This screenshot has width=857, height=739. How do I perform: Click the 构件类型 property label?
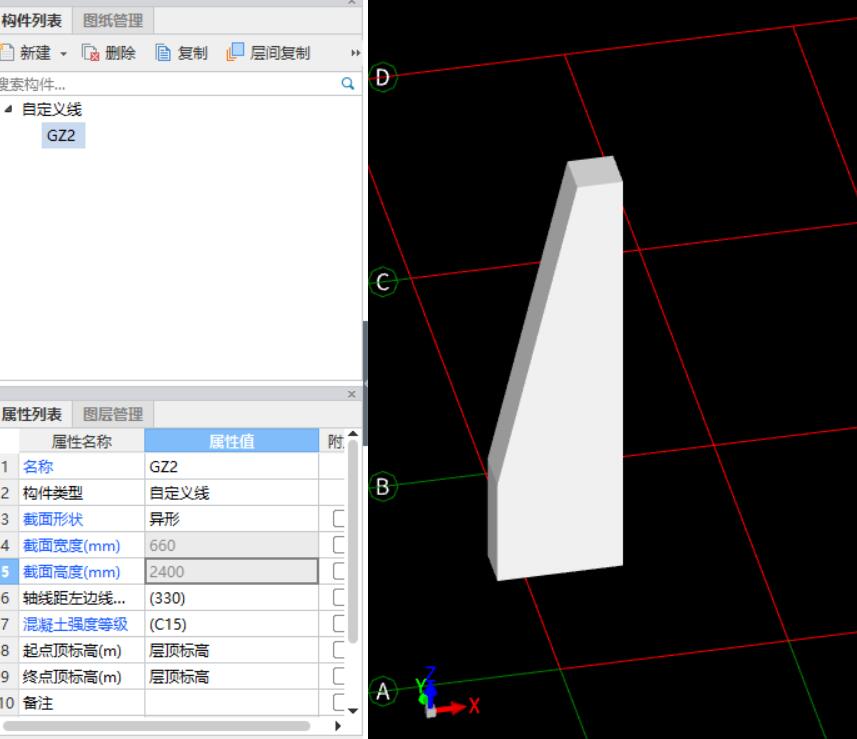point(52,493)
